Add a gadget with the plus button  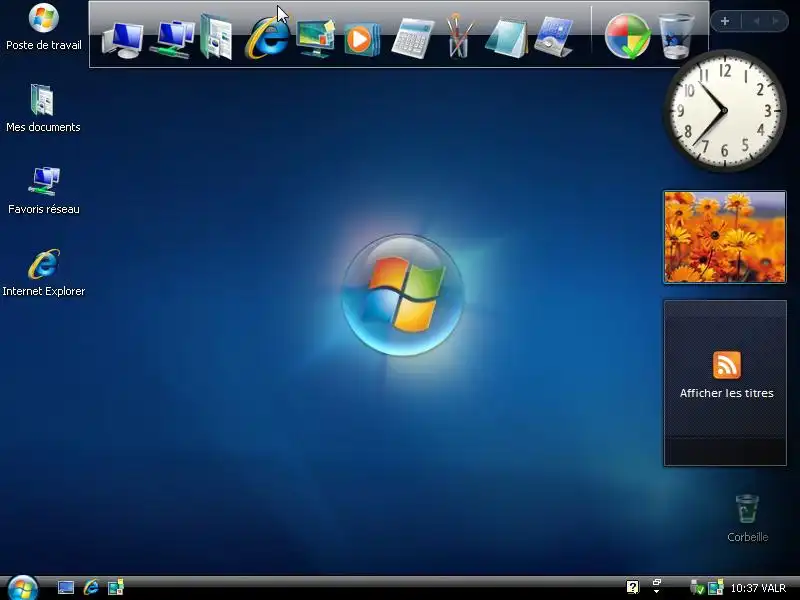click(x=724, y=21)
